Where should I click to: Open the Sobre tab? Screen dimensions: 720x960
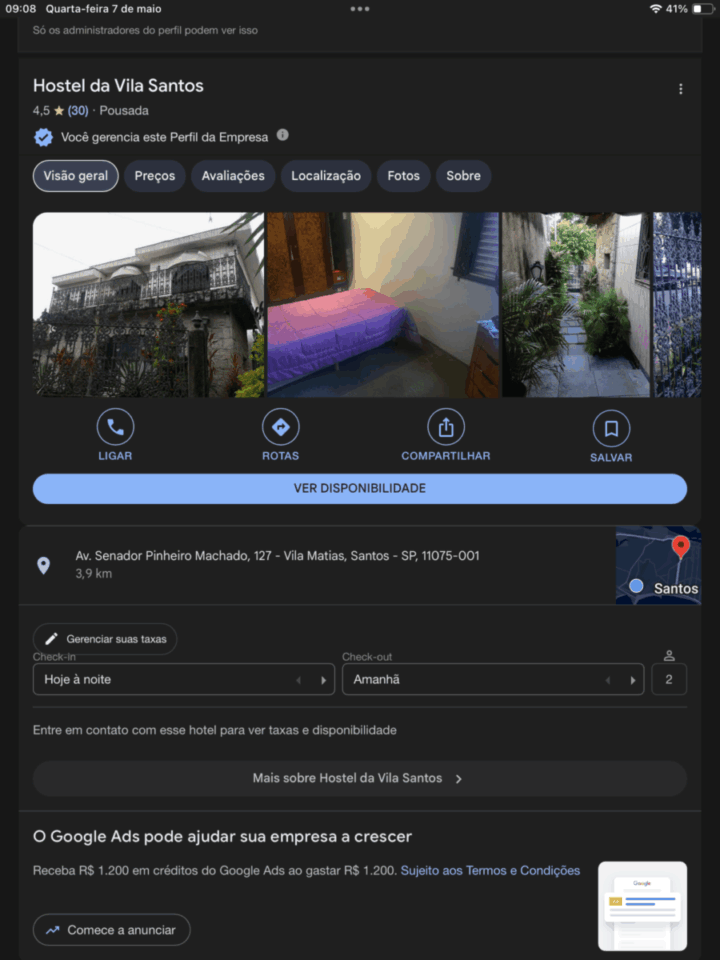coord(463,176)
